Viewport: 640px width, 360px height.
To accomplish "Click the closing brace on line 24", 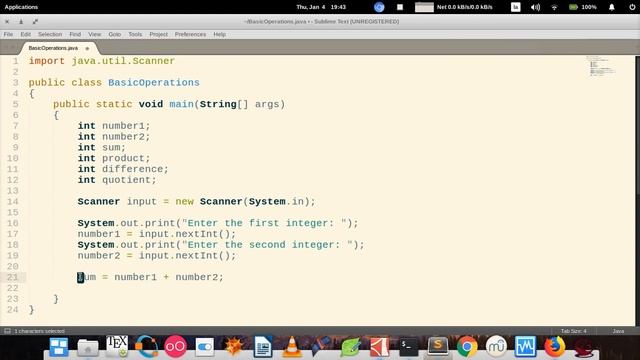I will pyautogui.click(x=31, y=310).
